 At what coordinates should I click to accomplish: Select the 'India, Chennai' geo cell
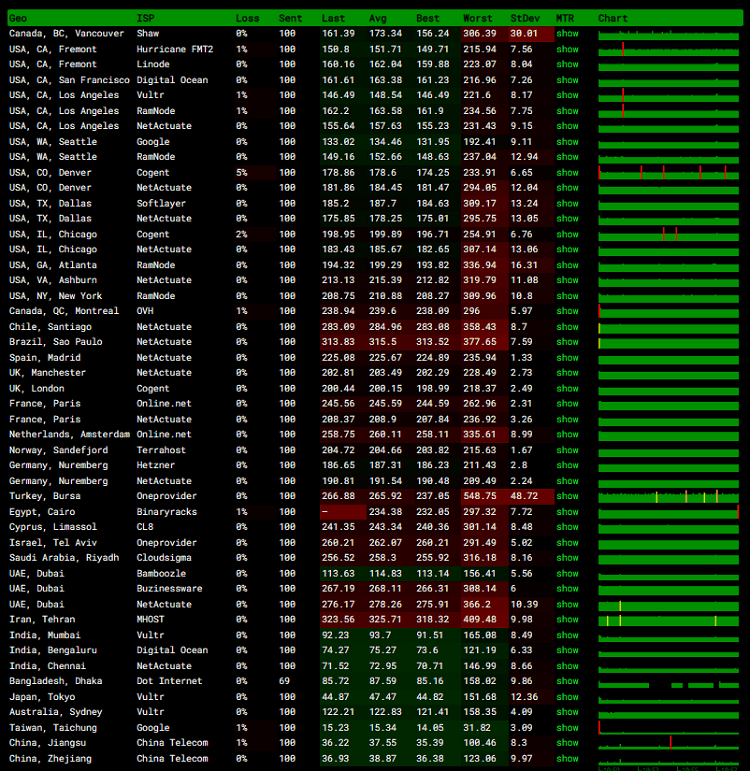coord(47,666)
